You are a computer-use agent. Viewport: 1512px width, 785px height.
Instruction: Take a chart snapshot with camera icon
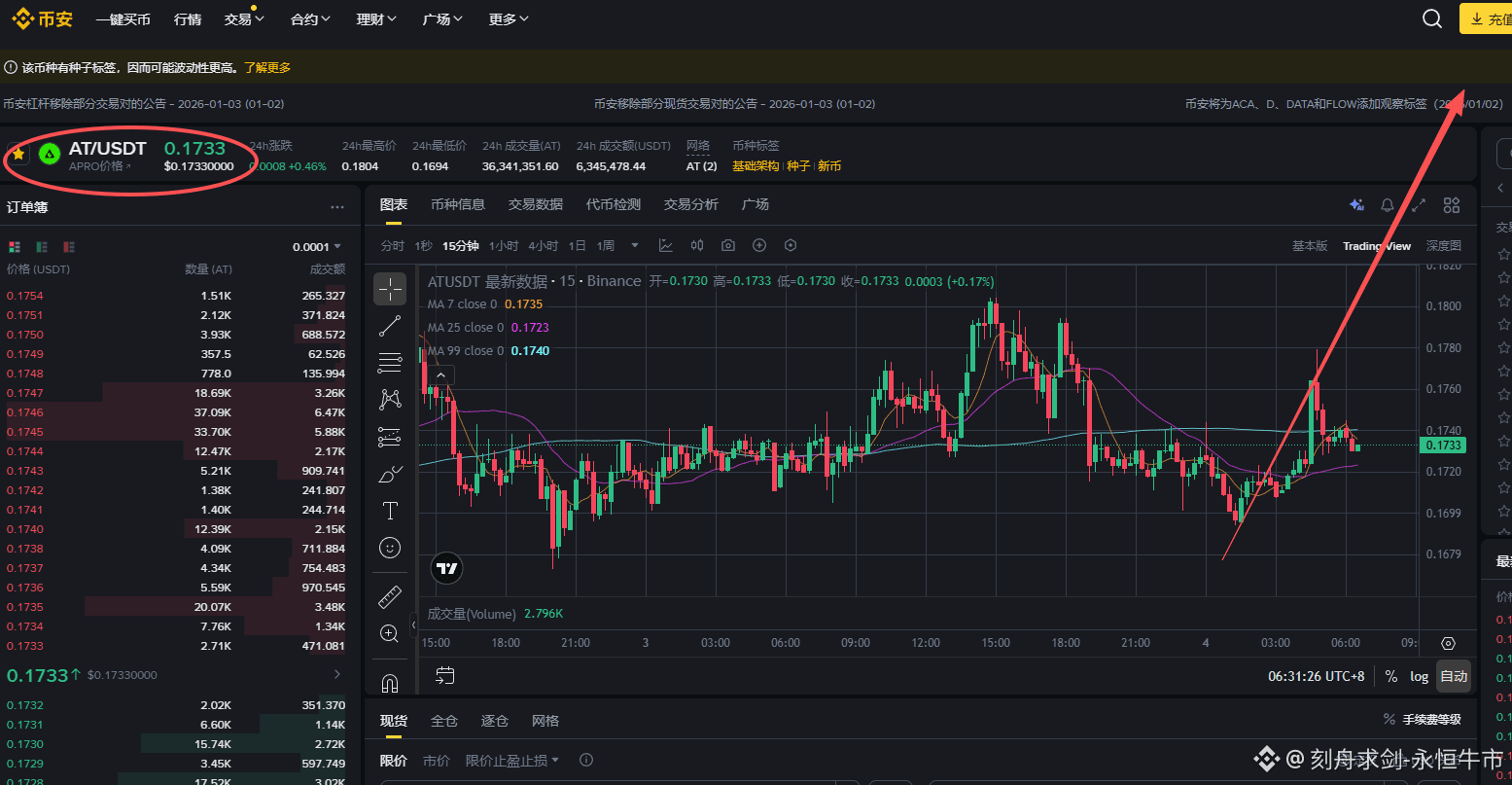click(728, 245)
